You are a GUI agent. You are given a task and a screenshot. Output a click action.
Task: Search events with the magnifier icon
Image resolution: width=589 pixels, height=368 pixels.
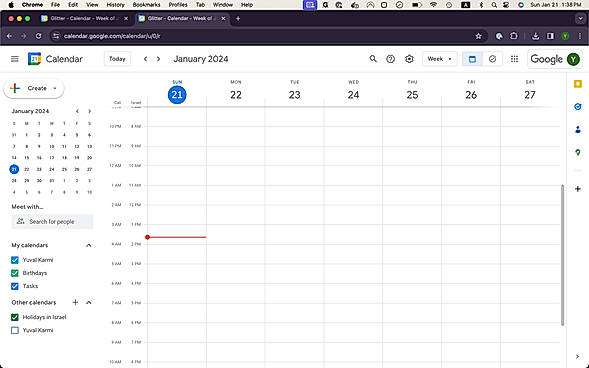373,59
